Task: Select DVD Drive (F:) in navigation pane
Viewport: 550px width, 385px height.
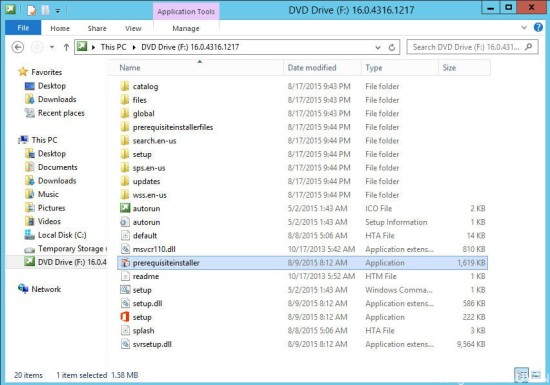Action: click(72, 262)
